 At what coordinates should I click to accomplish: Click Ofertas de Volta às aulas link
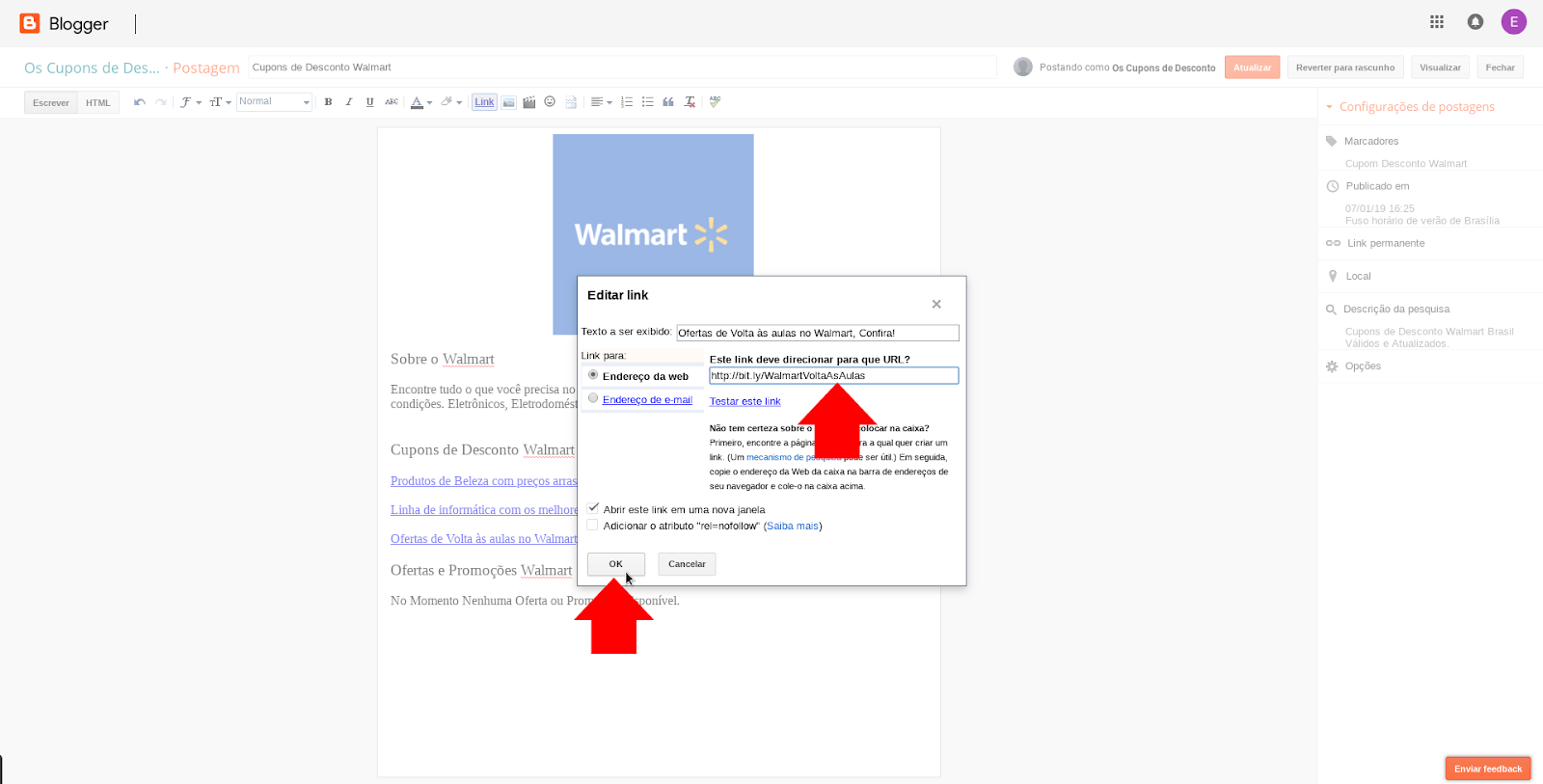483,539
